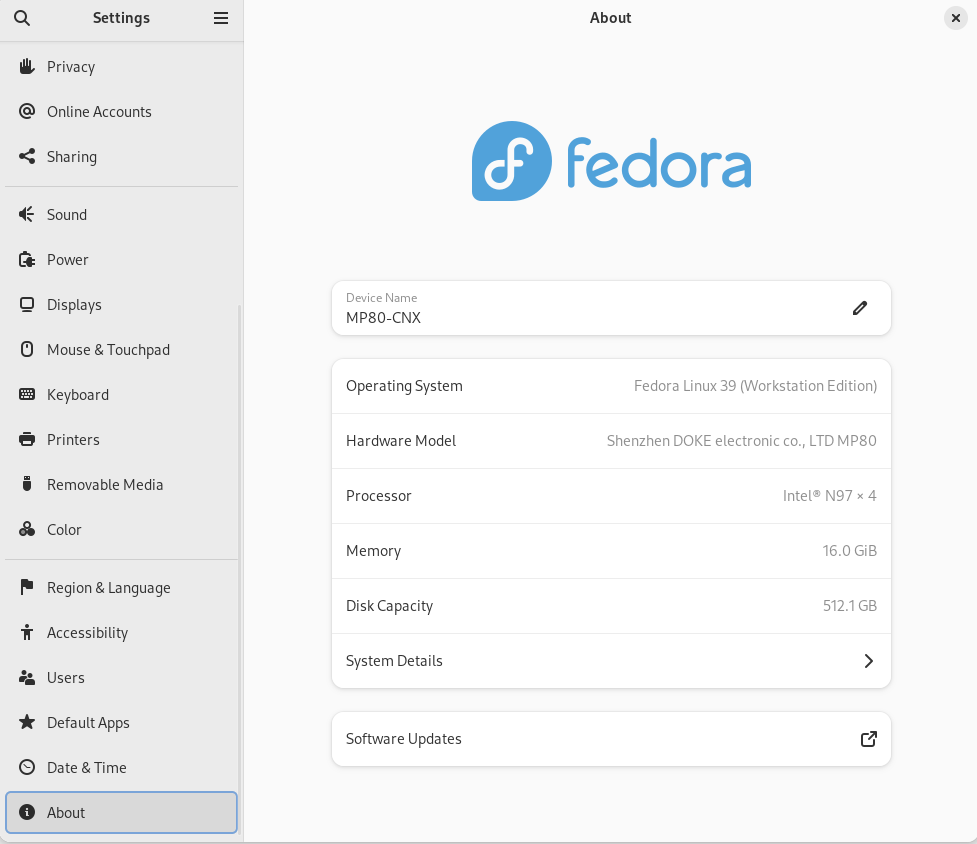This screenshot has height=844, width=977.
Task: Click the Accessibility person icon
Action: coord(27,632)
